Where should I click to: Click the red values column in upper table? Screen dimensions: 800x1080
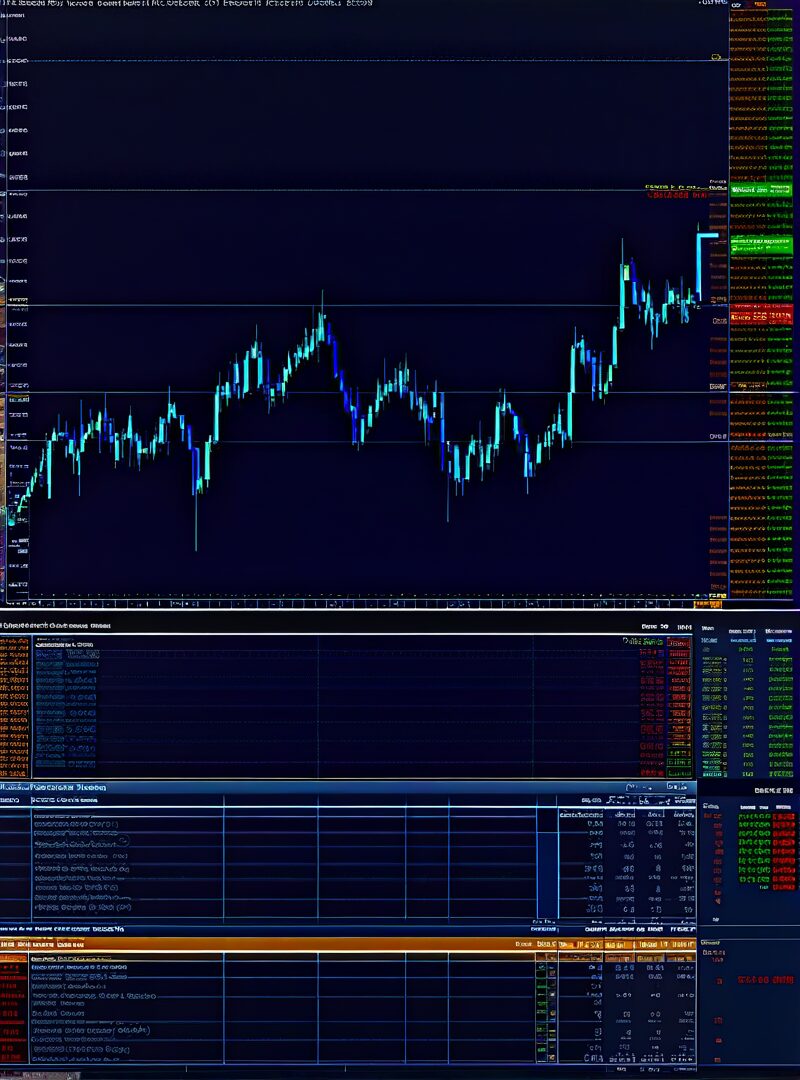(651, 710)
